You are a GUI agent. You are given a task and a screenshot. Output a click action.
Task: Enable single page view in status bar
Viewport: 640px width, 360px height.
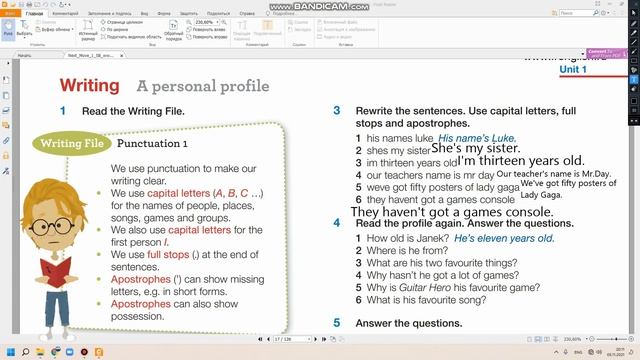tap(529, 339)
